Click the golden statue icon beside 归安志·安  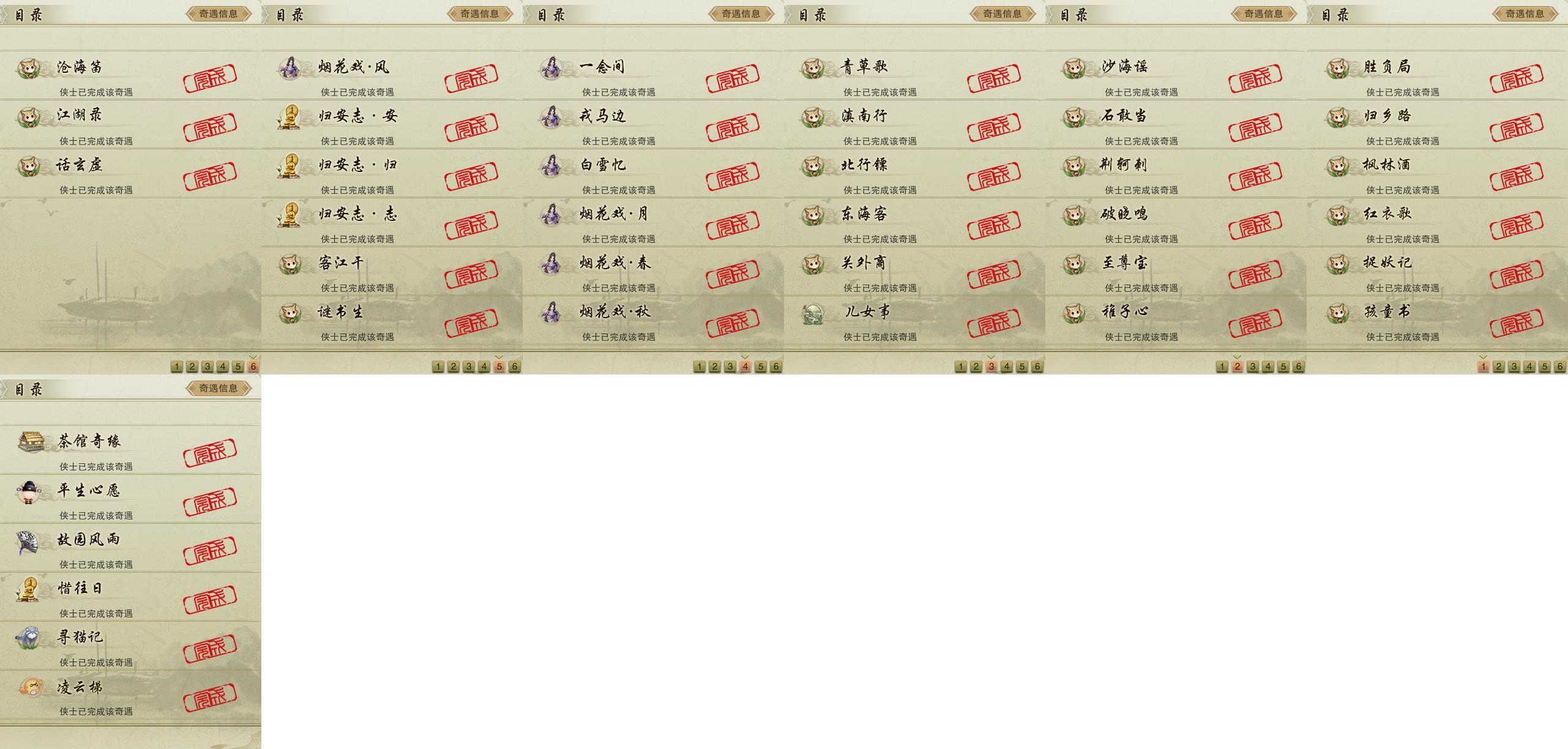point(289,116)
